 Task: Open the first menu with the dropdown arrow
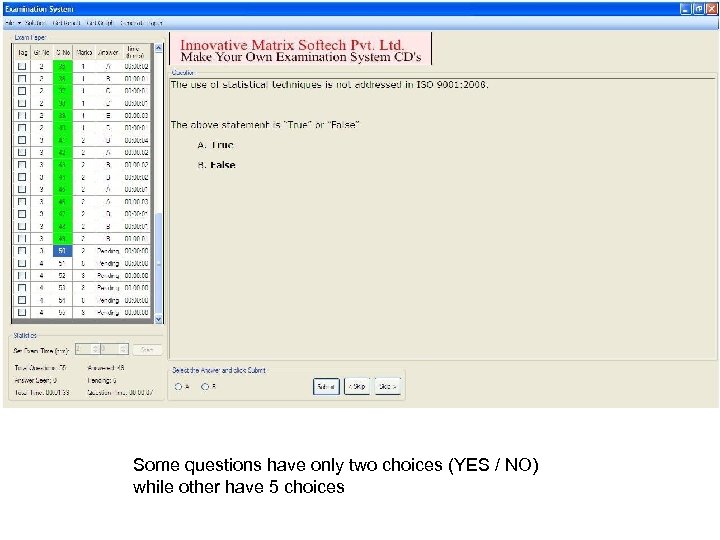point(13,23)
